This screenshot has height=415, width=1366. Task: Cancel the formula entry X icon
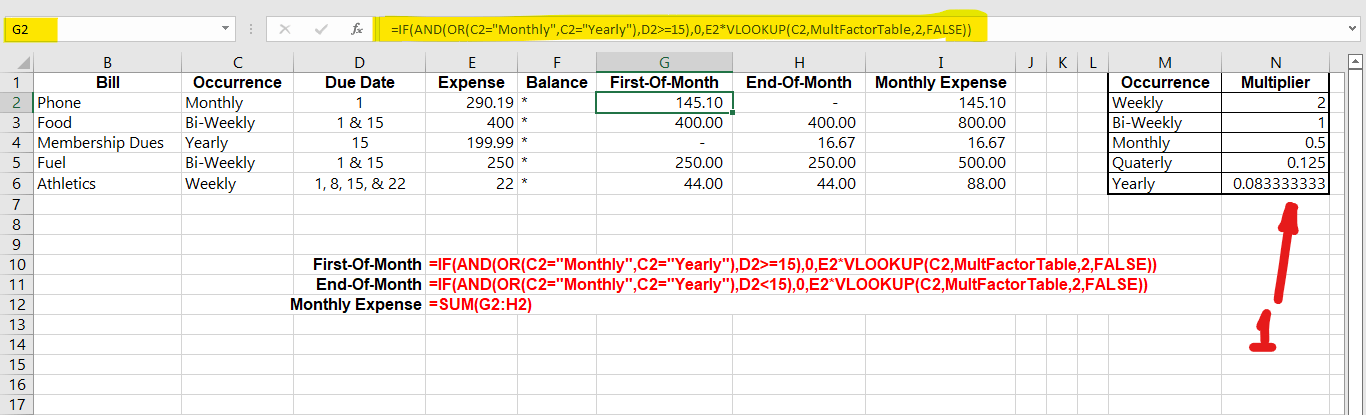285,30
